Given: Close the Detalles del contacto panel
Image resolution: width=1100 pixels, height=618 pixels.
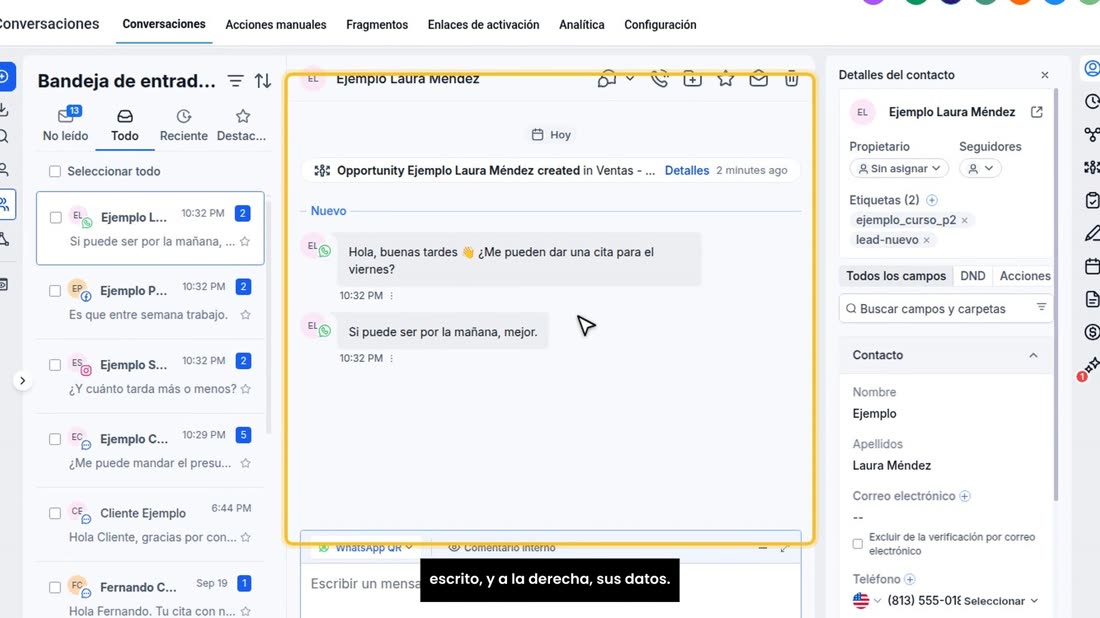Looking at the screenshot, I should [x=1045, y=75].
